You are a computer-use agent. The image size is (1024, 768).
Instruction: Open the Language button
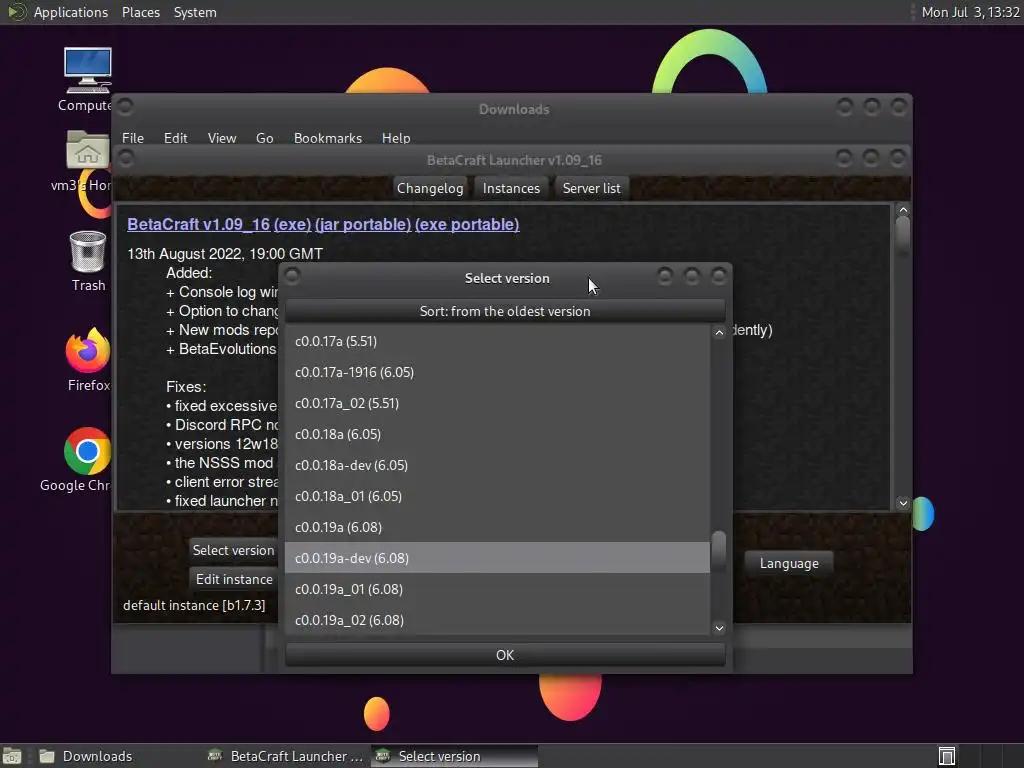click(789, 563)
